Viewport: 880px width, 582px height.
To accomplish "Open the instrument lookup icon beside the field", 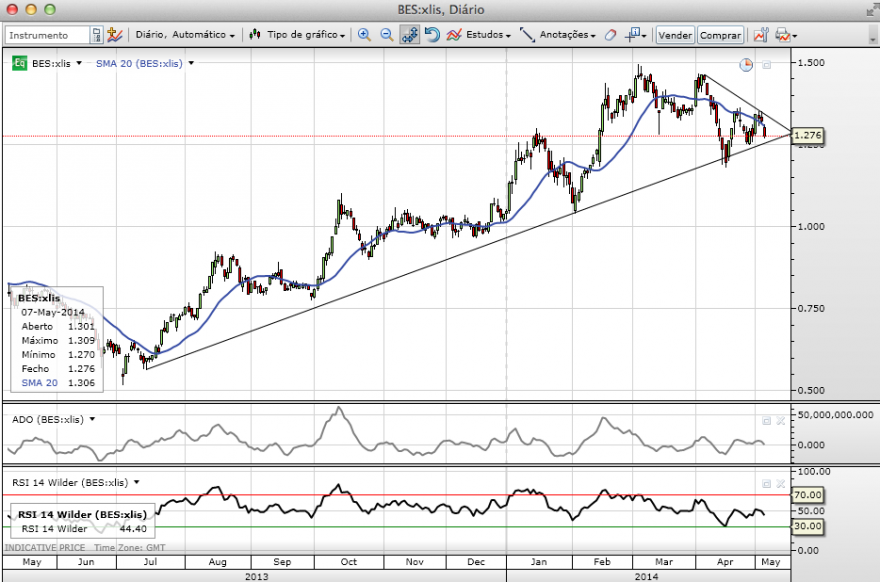I will [x=97, y=35].
